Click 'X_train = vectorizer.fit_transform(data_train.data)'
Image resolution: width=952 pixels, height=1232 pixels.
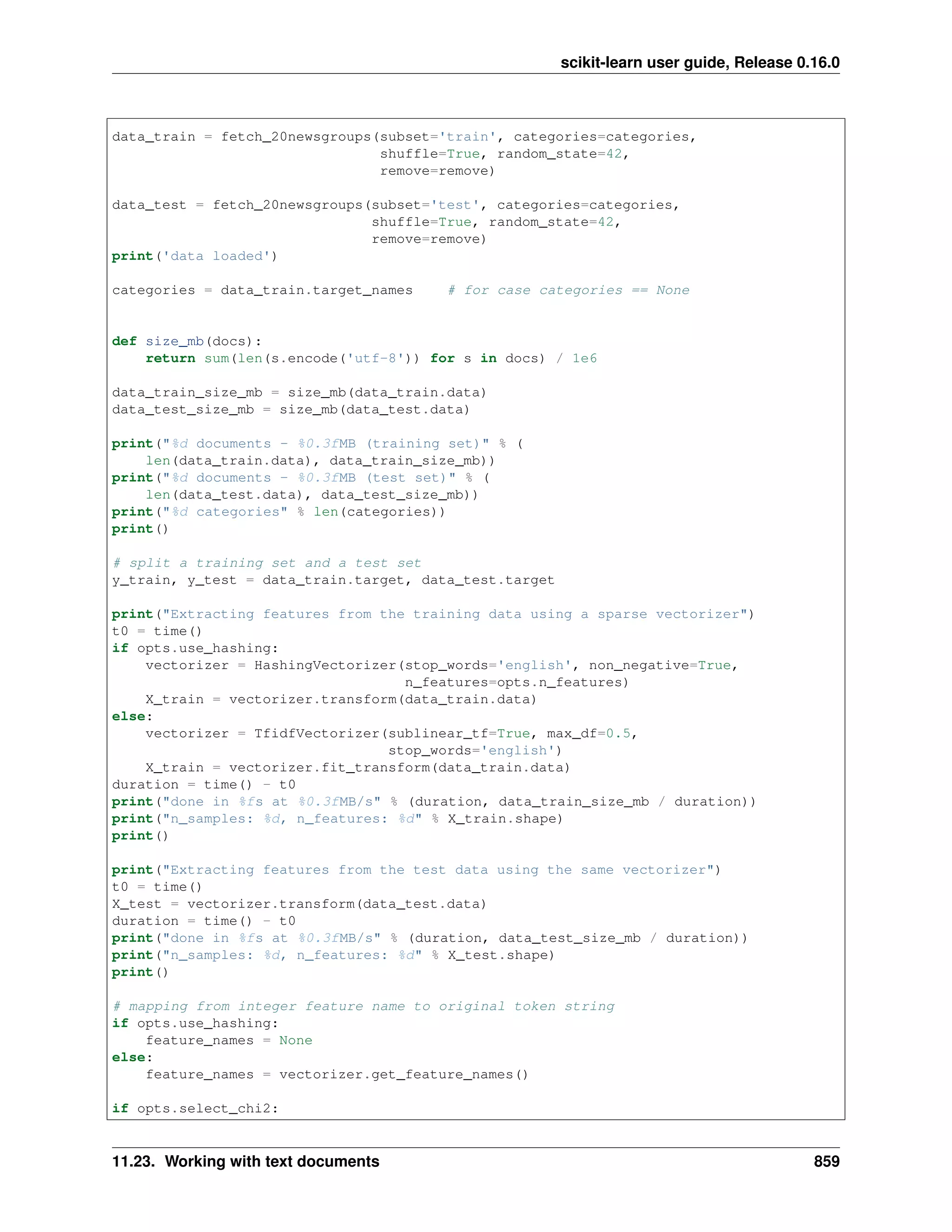[358, 768]
